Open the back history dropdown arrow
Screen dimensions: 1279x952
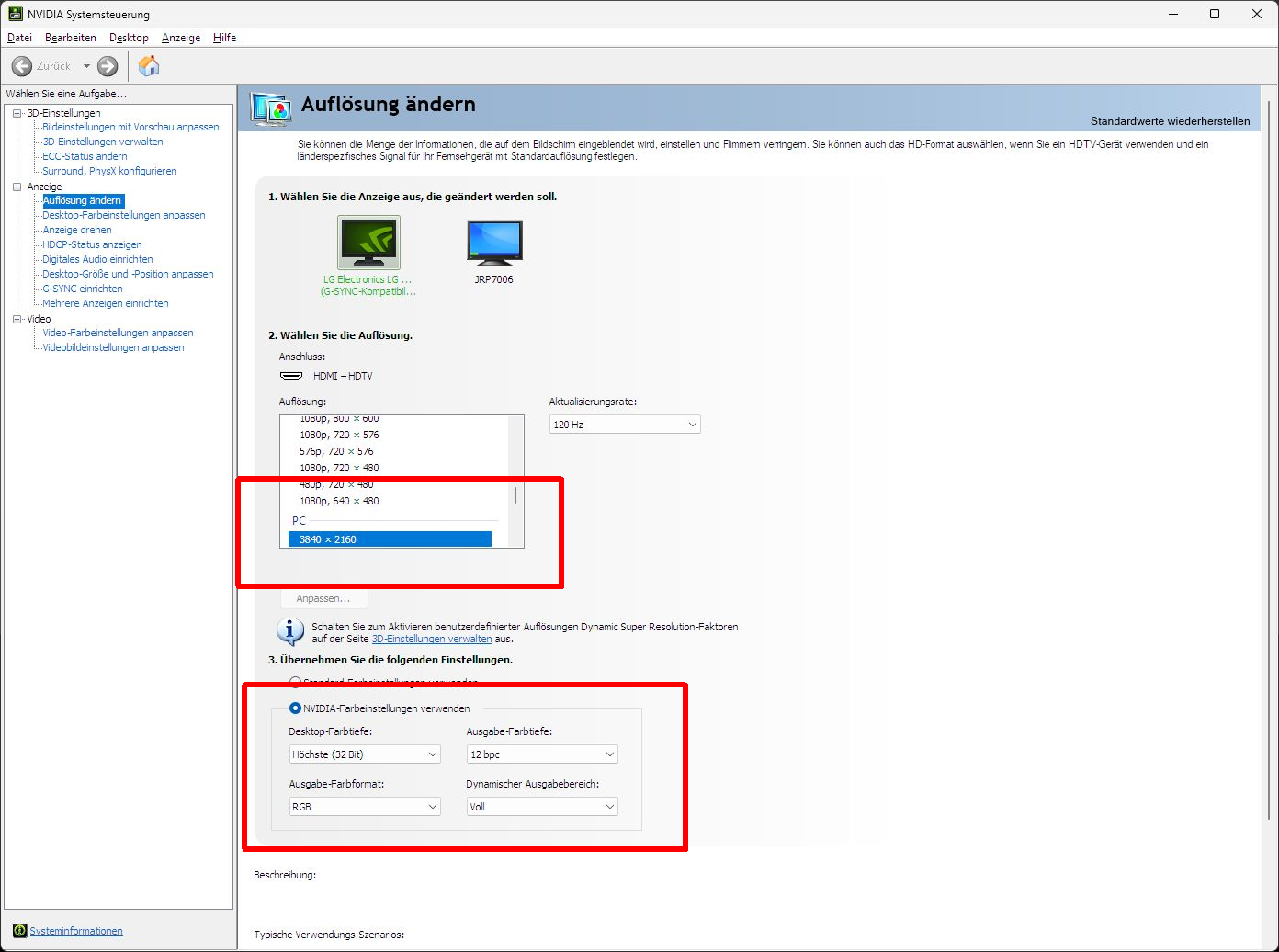coord(86,66)
